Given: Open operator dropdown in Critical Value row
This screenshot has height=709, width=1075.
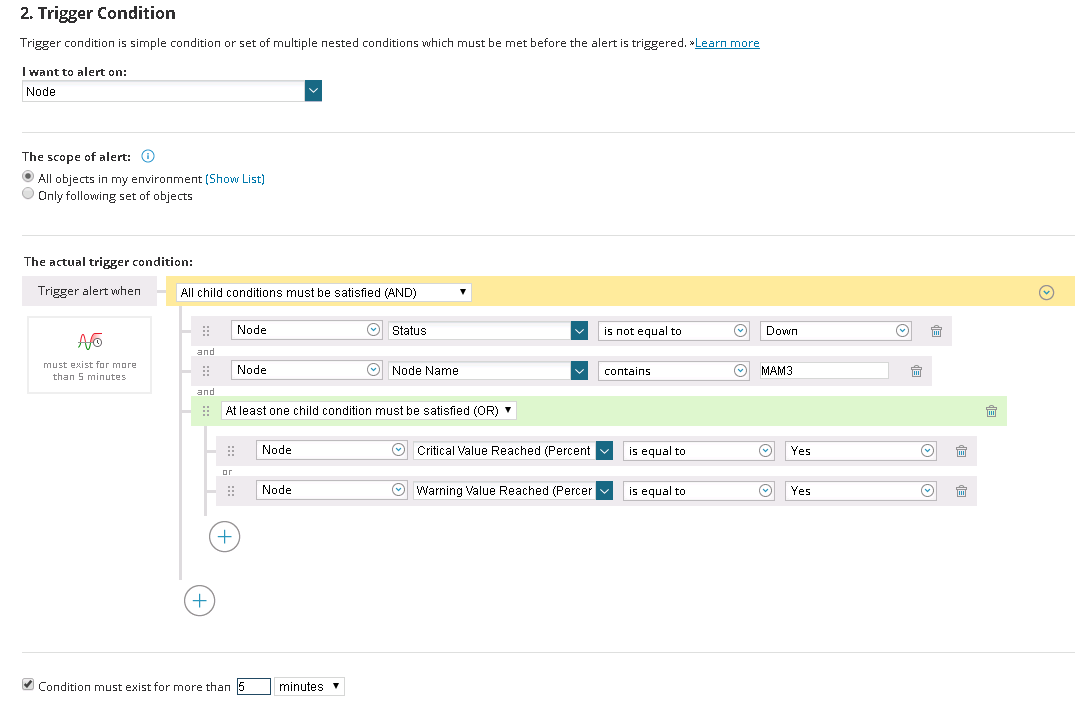Looking at the screenshot, I should tap(699, 450).
